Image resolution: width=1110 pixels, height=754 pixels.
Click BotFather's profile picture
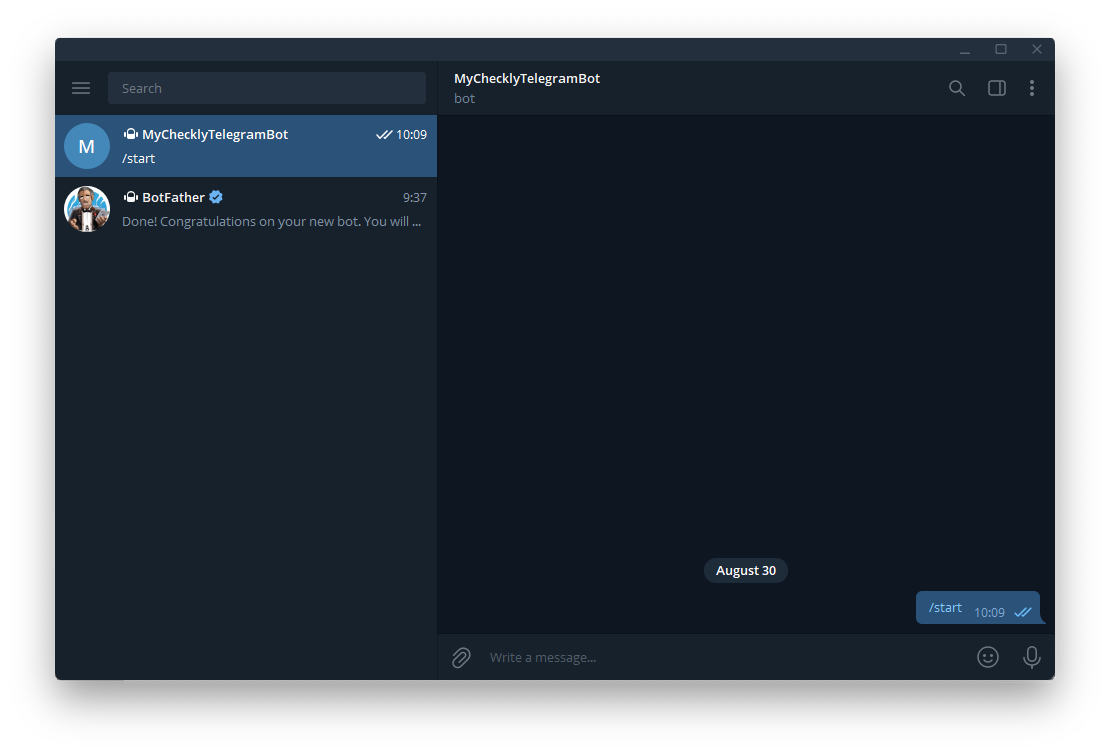pyautogui.click(x=87, y=209)
